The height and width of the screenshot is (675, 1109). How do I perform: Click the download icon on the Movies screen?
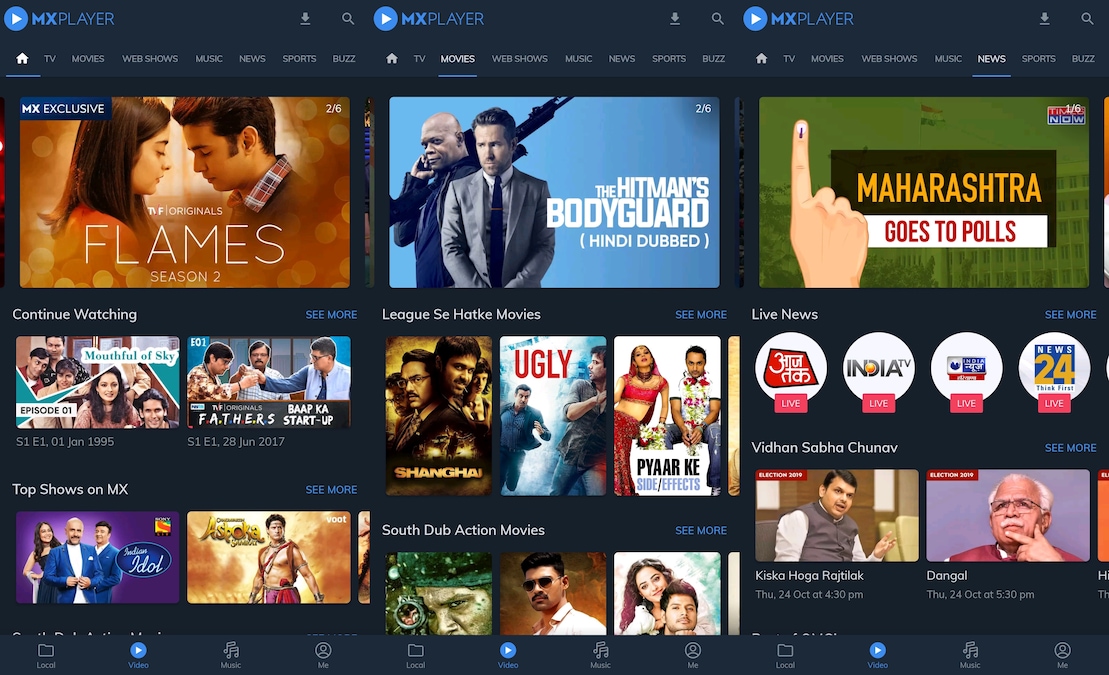[x=675, y=19]
